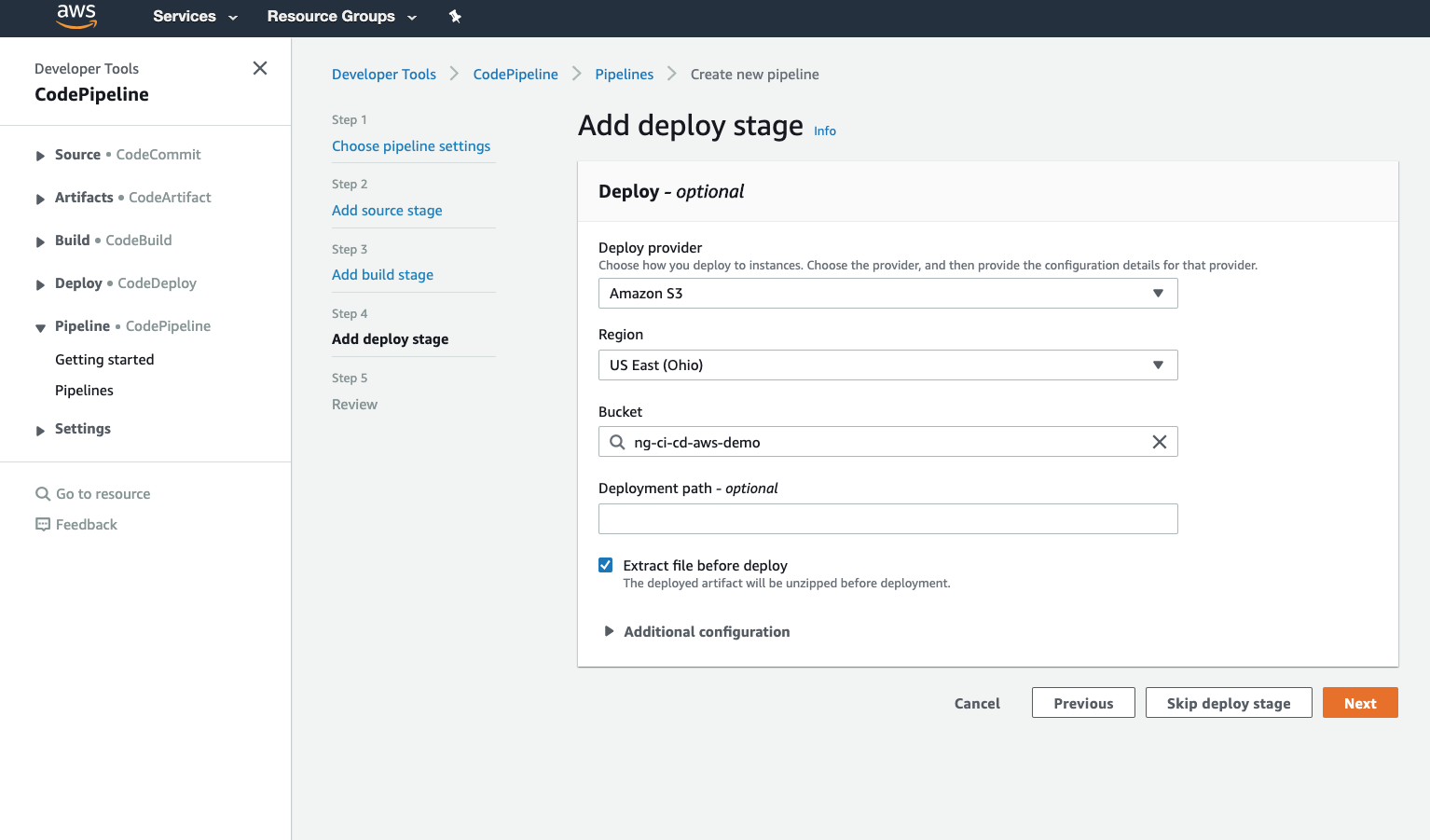Go to Add source stage step
The height and width of the screenshot is (840, 1430).
(x=387, y=211)
